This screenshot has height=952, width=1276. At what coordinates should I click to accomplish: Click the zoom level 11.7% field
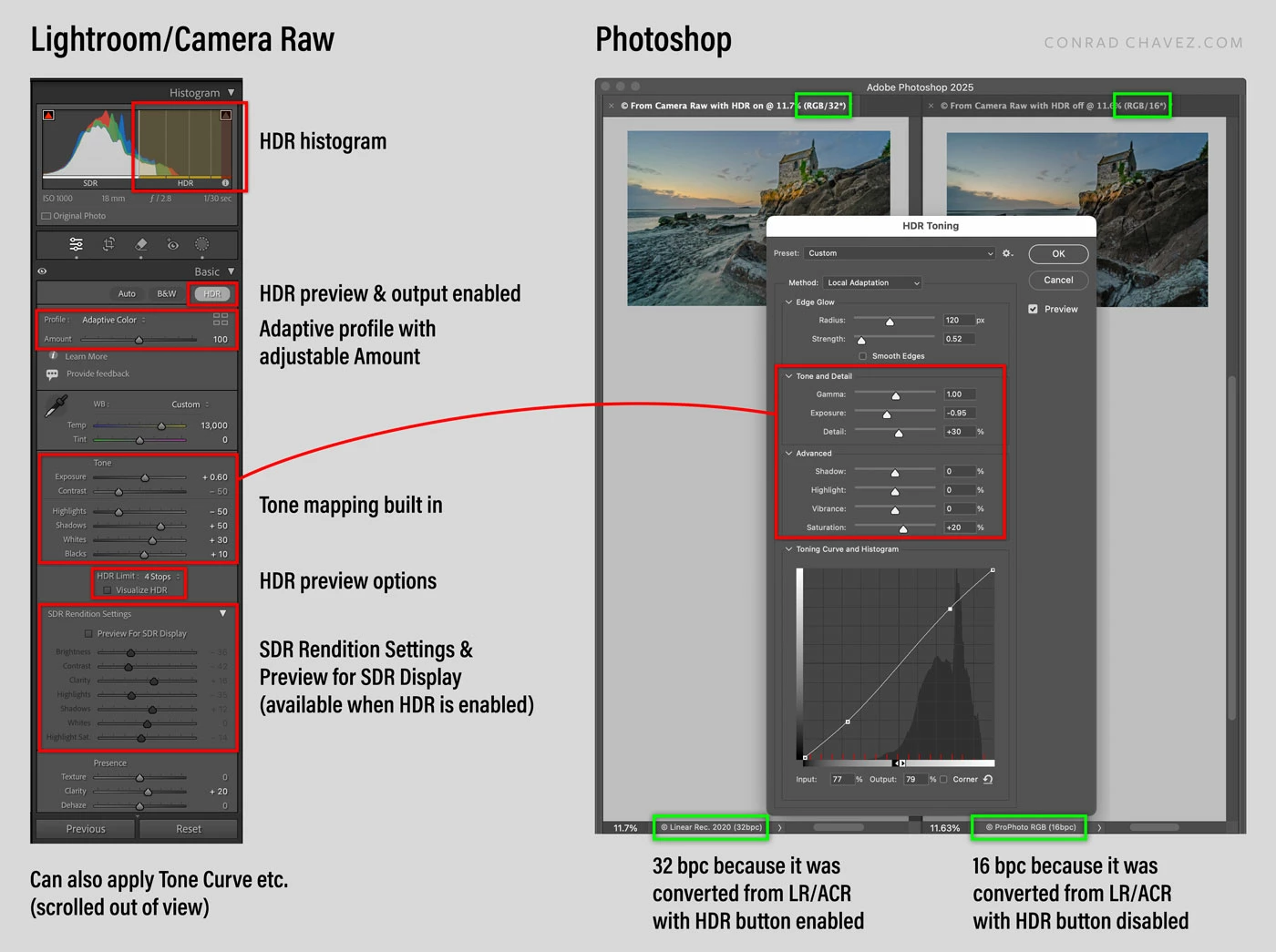(625, 828)
